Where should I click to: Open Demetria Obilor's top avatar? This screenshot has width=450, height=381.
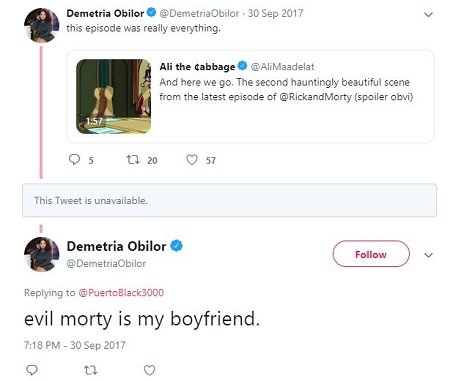coord(41,26)
